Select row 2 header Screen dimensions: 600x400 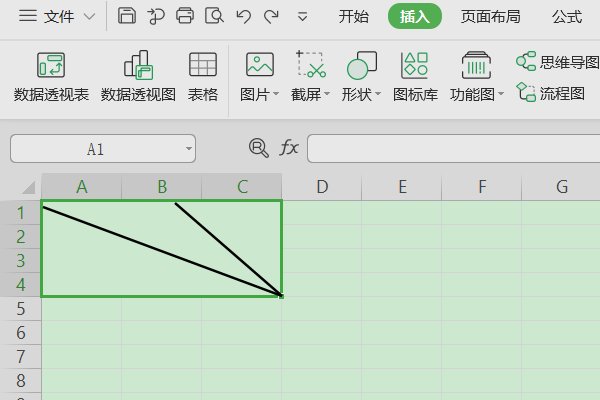tap(21, 237)
